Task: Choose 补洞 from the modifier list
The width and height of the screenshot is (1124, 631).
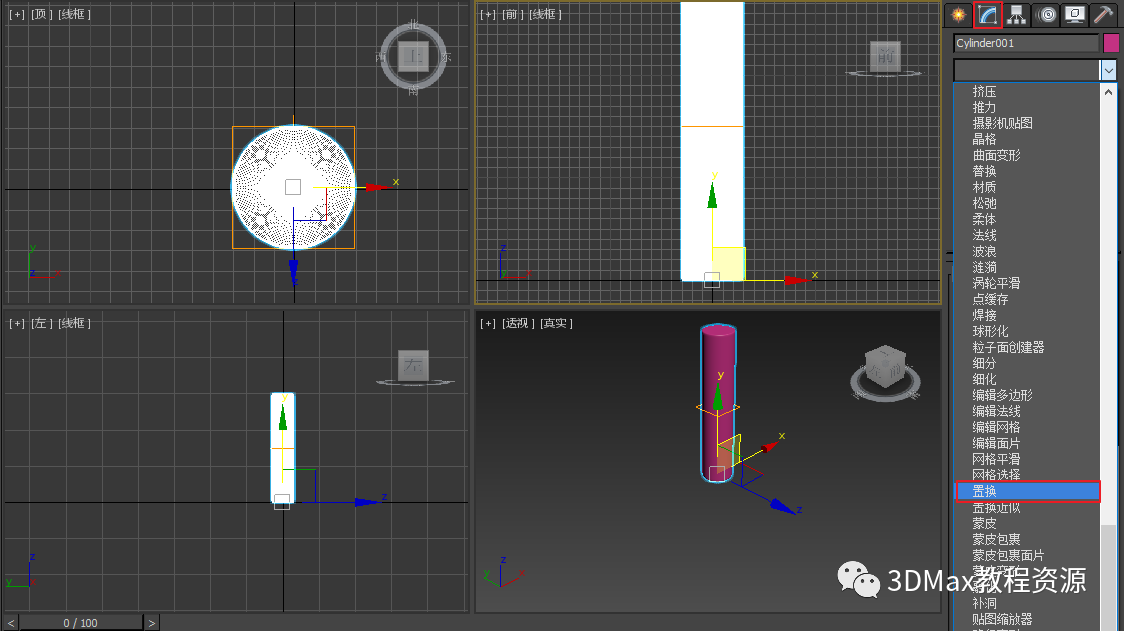Action: [984, 603]
